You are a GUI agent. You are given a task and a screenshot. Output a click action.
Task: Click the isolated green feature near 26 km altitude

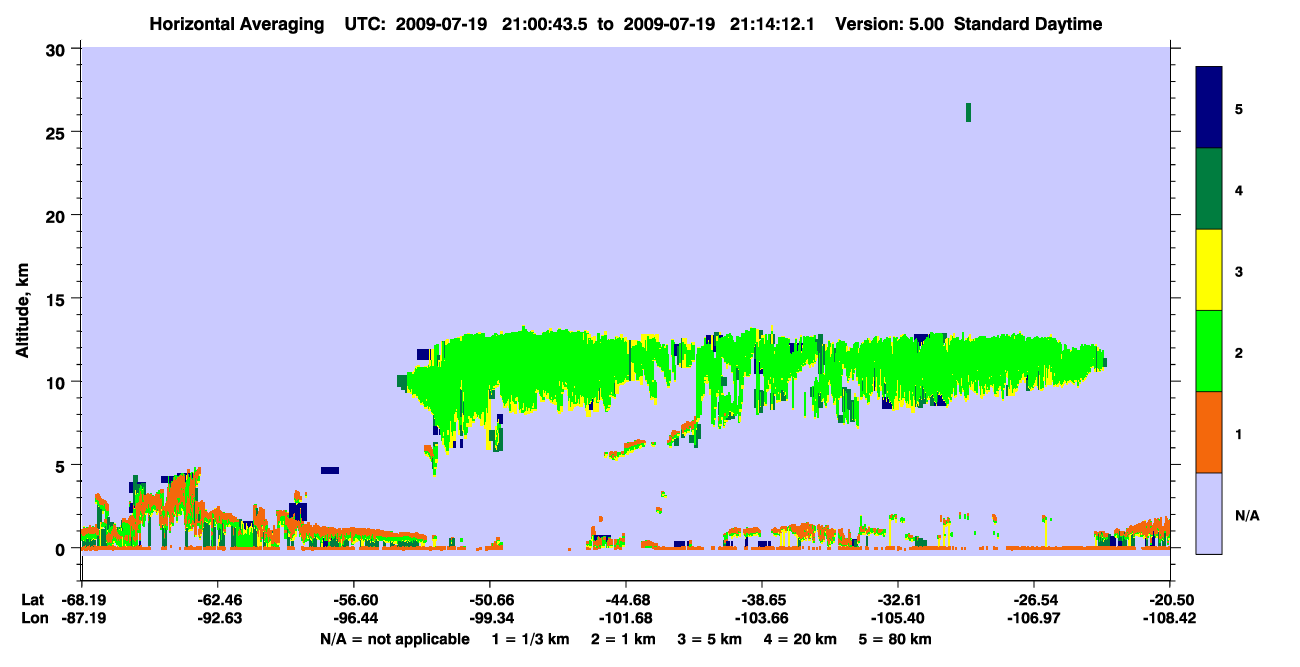pyautogui.click(x=968, y=112)
